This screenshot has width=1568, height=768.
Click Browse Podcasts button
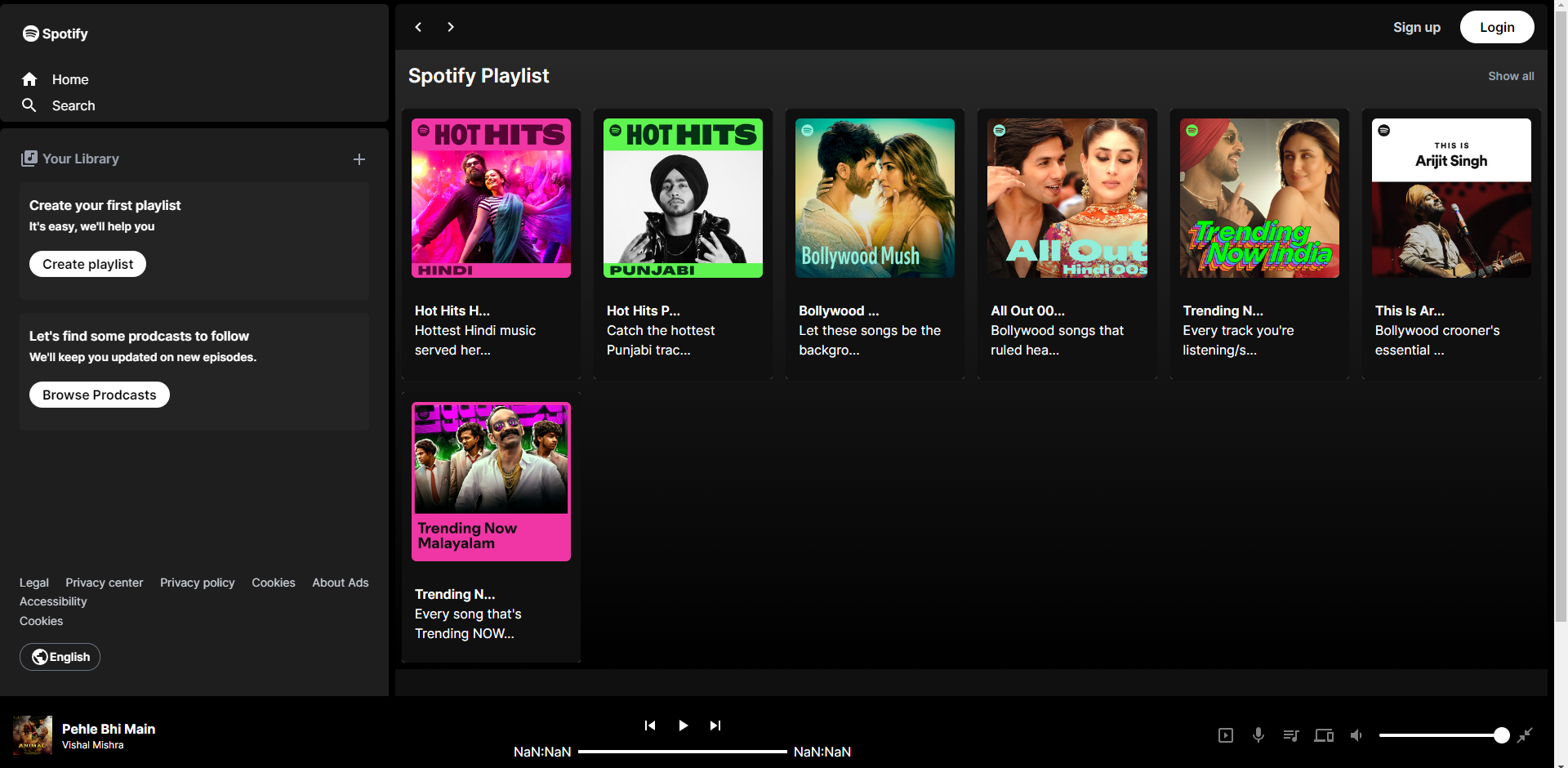click(100, 395)
